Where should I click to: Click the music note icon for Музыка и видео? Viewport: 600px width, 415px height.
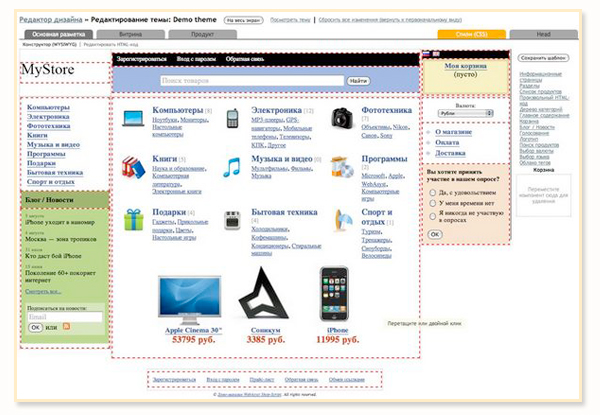tap(232, 167)
